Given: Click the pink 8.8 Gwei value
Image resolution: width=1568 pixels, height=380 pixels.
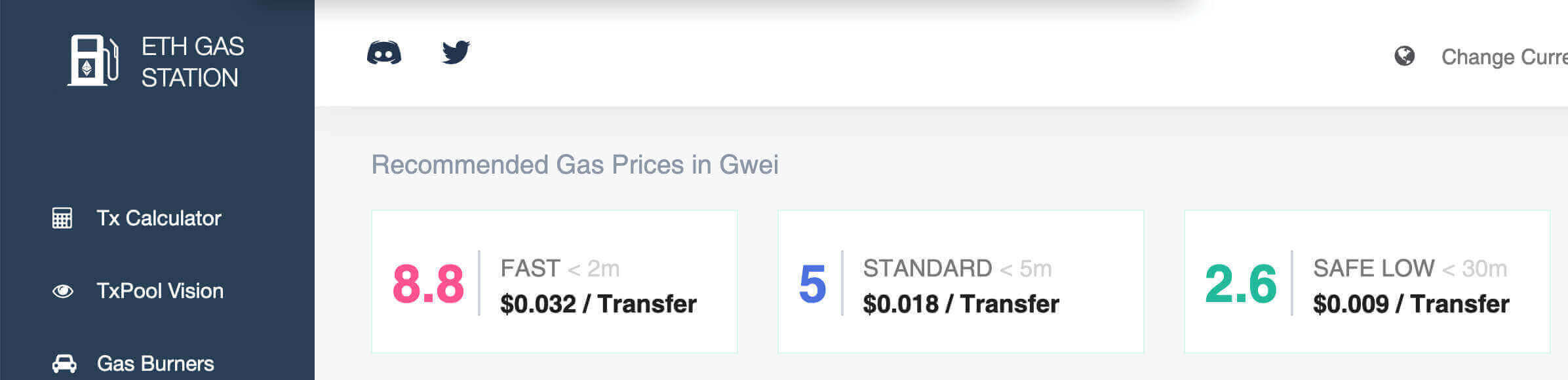Looking at the screenshot, I should (428, 284).
